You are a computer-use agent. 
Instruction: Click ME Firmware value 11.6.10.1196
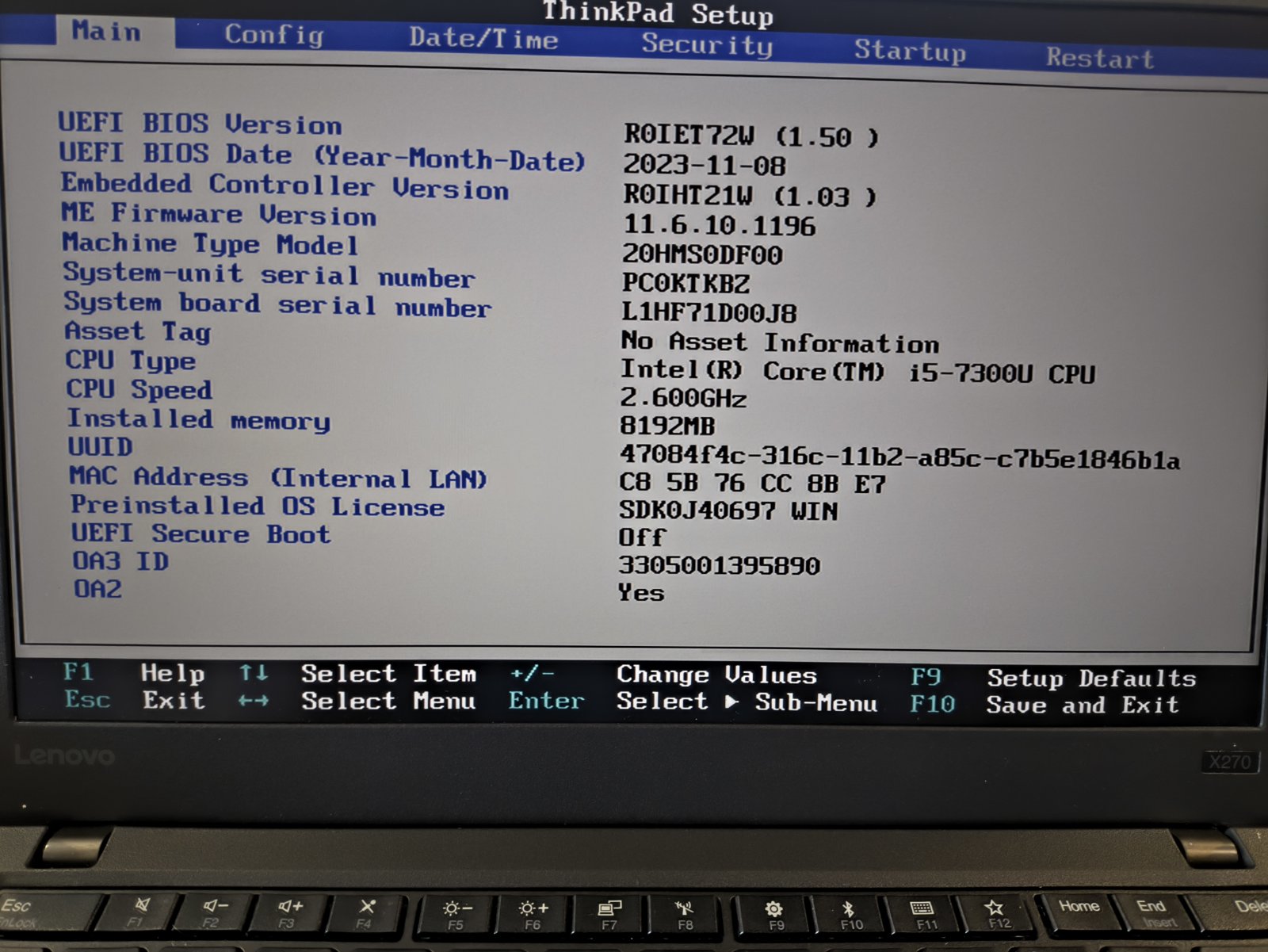719,225
